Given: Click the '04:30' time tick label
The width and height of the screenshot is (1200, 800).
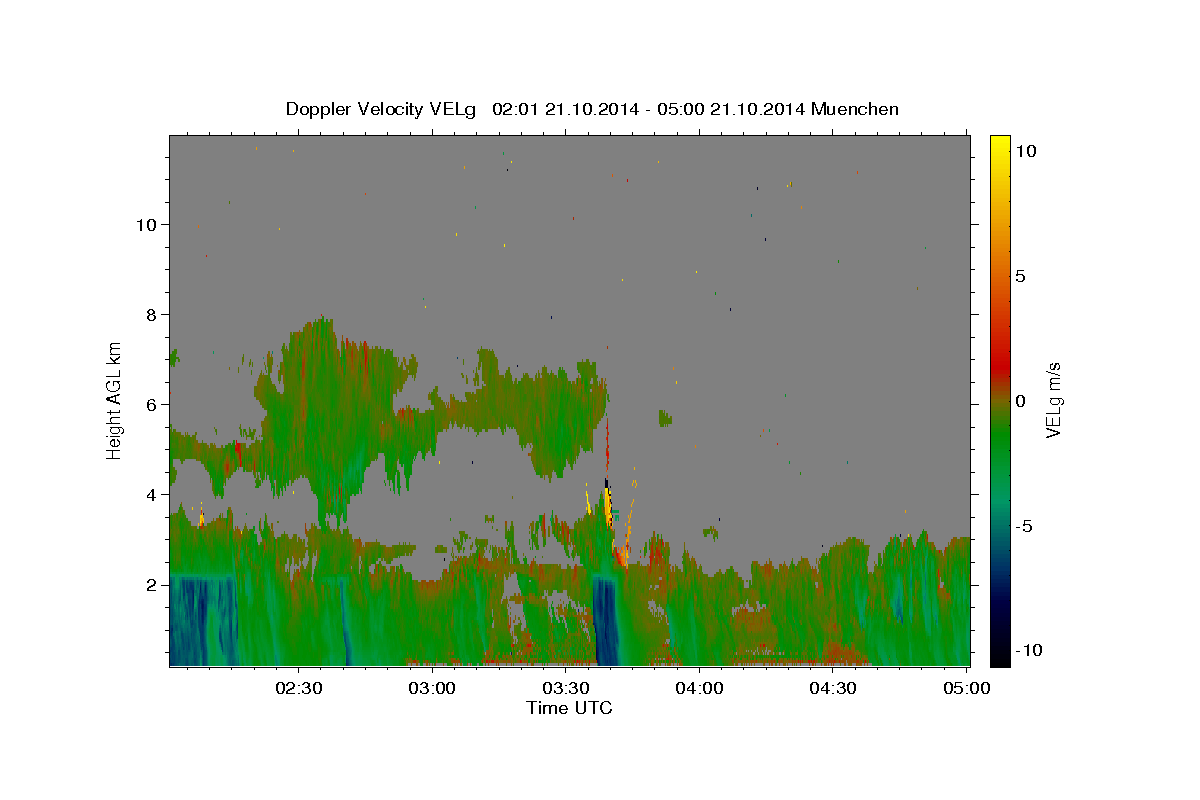Looking at the screenshot, I should [833, 688].
